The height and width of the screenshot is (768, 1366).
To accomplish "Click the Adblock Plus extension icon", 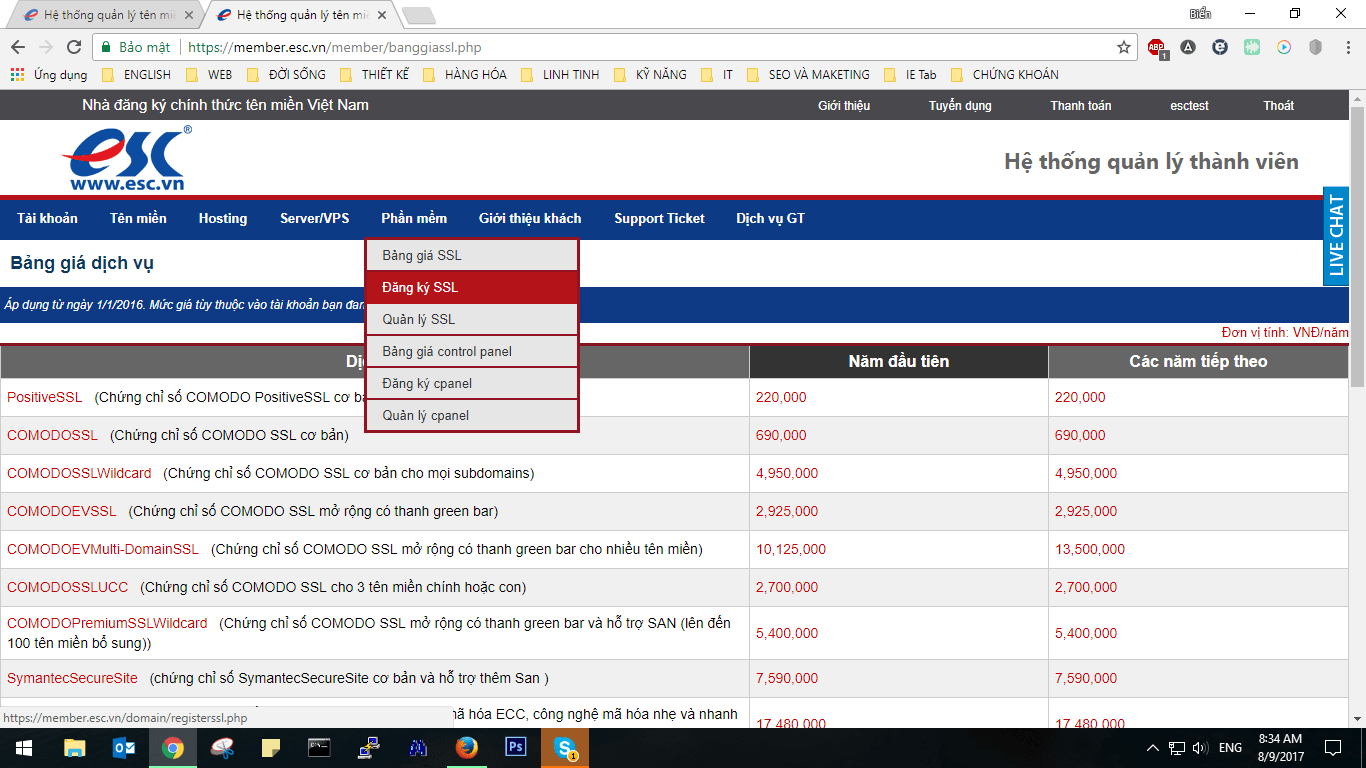I will coord(1157,47).
